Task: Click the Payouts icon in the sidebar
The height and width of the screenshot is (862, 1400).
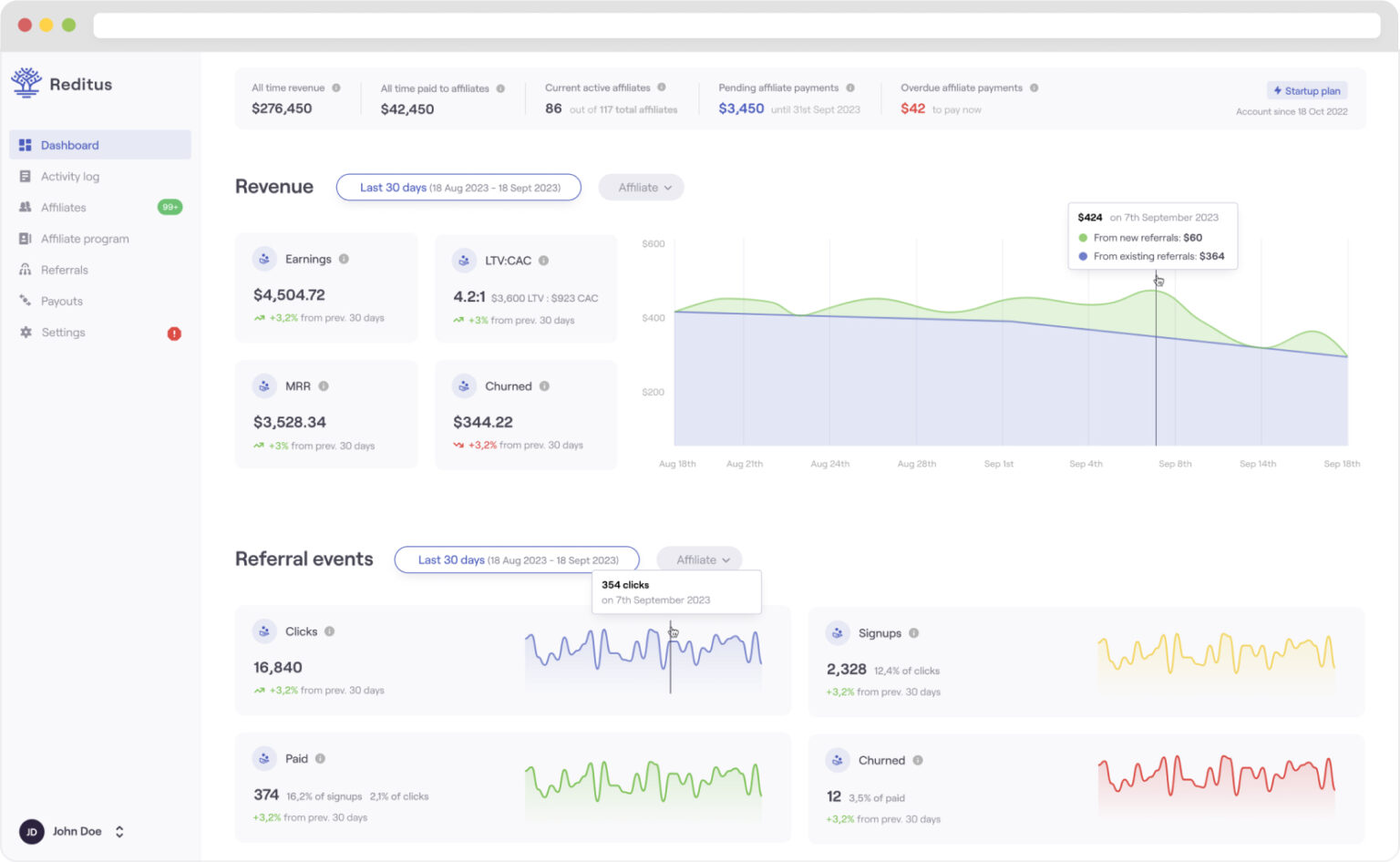Action: pos(25,301)
